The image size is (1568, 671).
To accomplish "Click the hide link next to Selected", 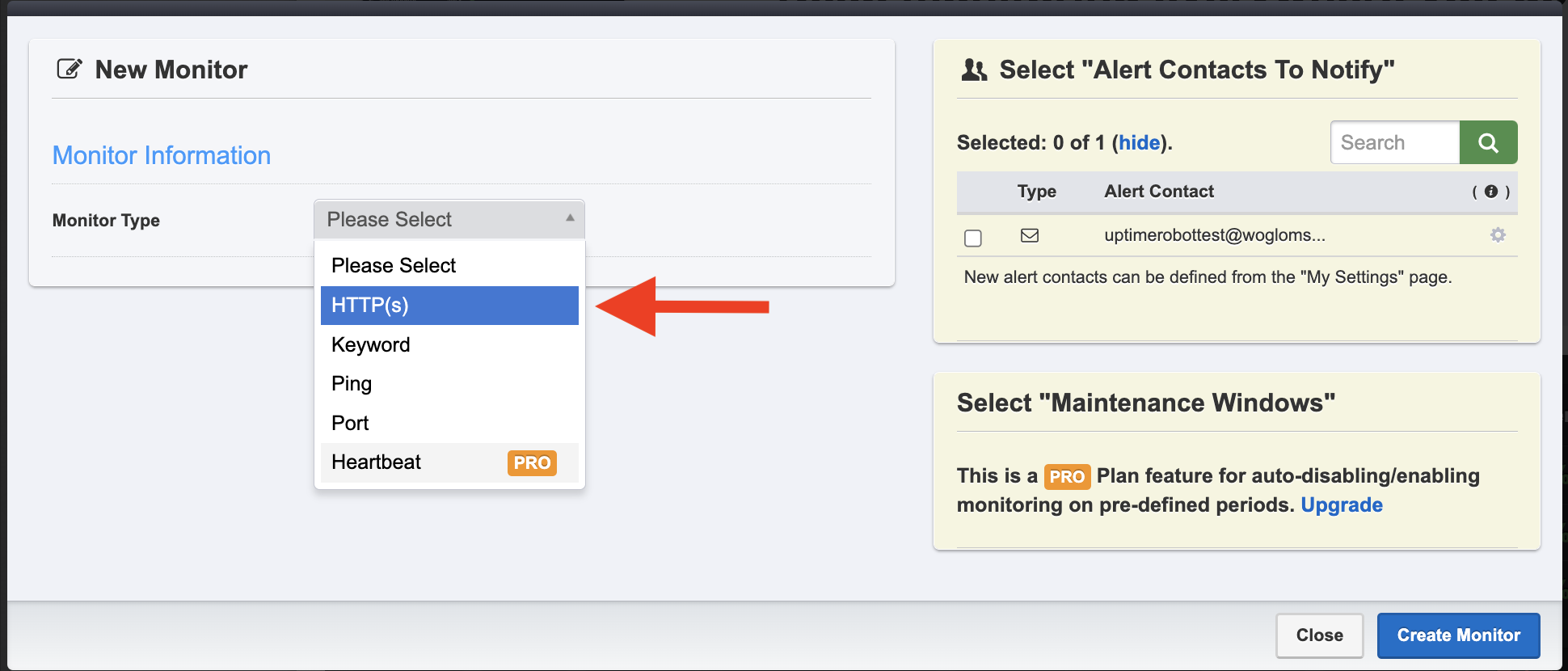I will coord(1139,143).
